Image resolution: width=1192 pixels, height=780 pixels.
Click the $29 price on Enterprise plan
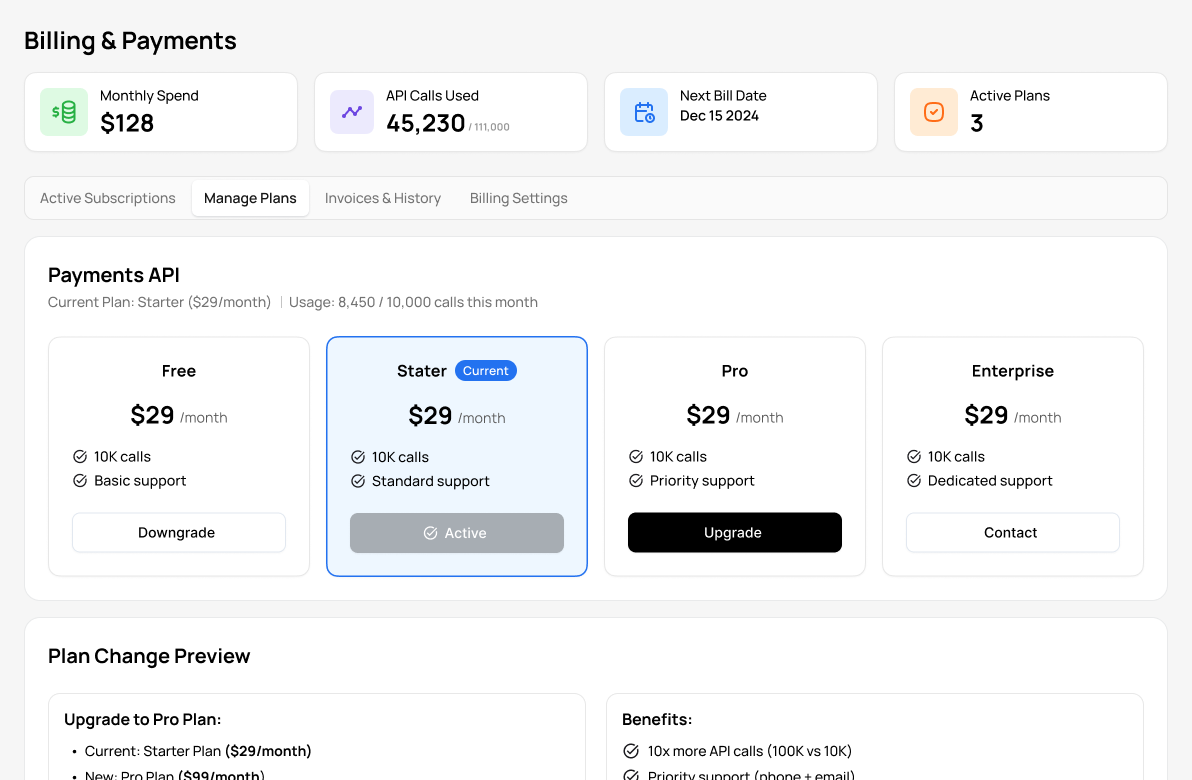click(x=986, y=415)
